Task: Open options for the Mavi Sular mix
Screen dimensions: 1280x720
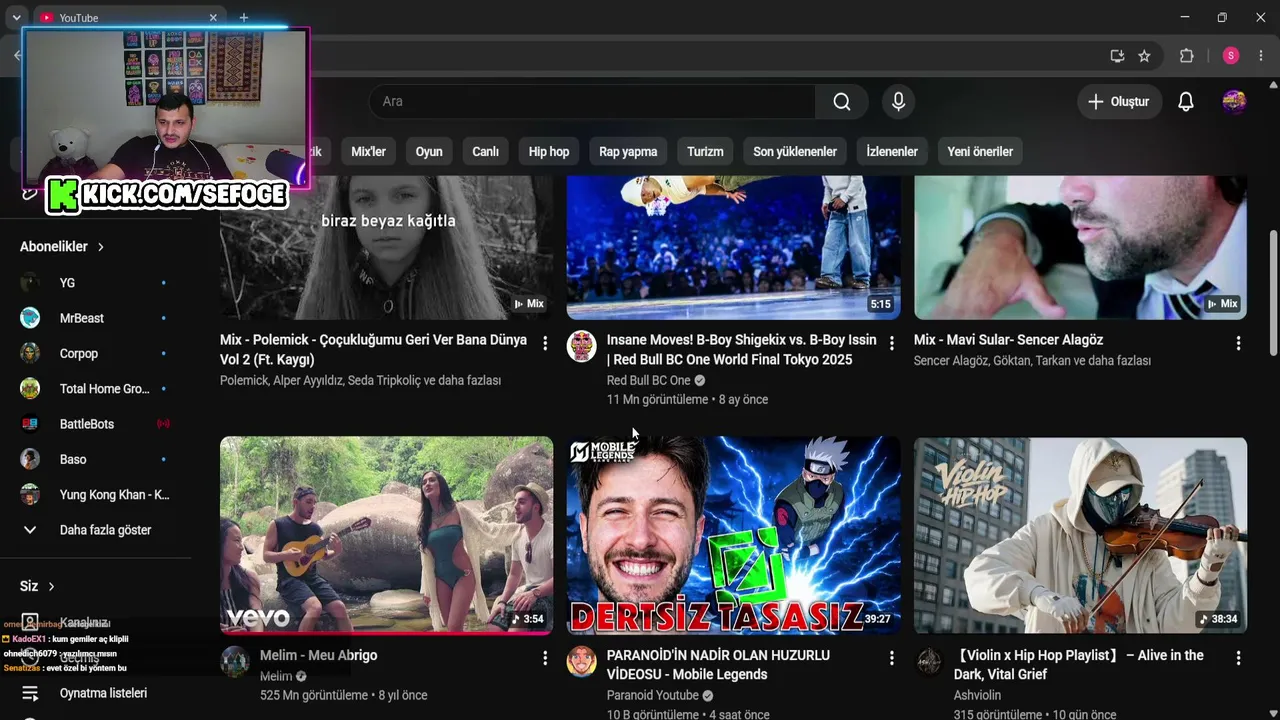Action: (1238, 343)
